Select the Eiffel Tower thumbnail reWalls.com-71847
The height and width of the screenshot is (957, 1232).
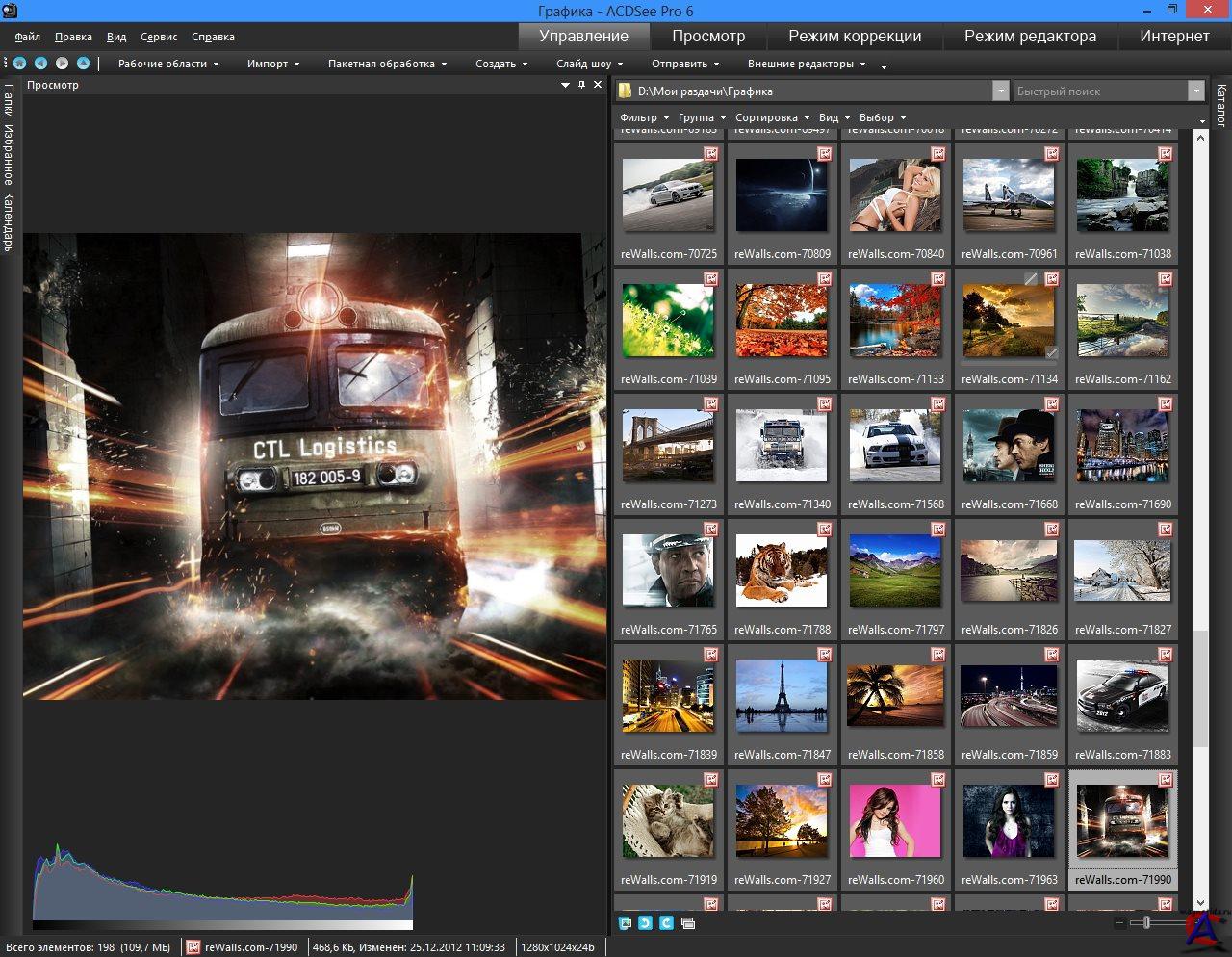point(782,697)
